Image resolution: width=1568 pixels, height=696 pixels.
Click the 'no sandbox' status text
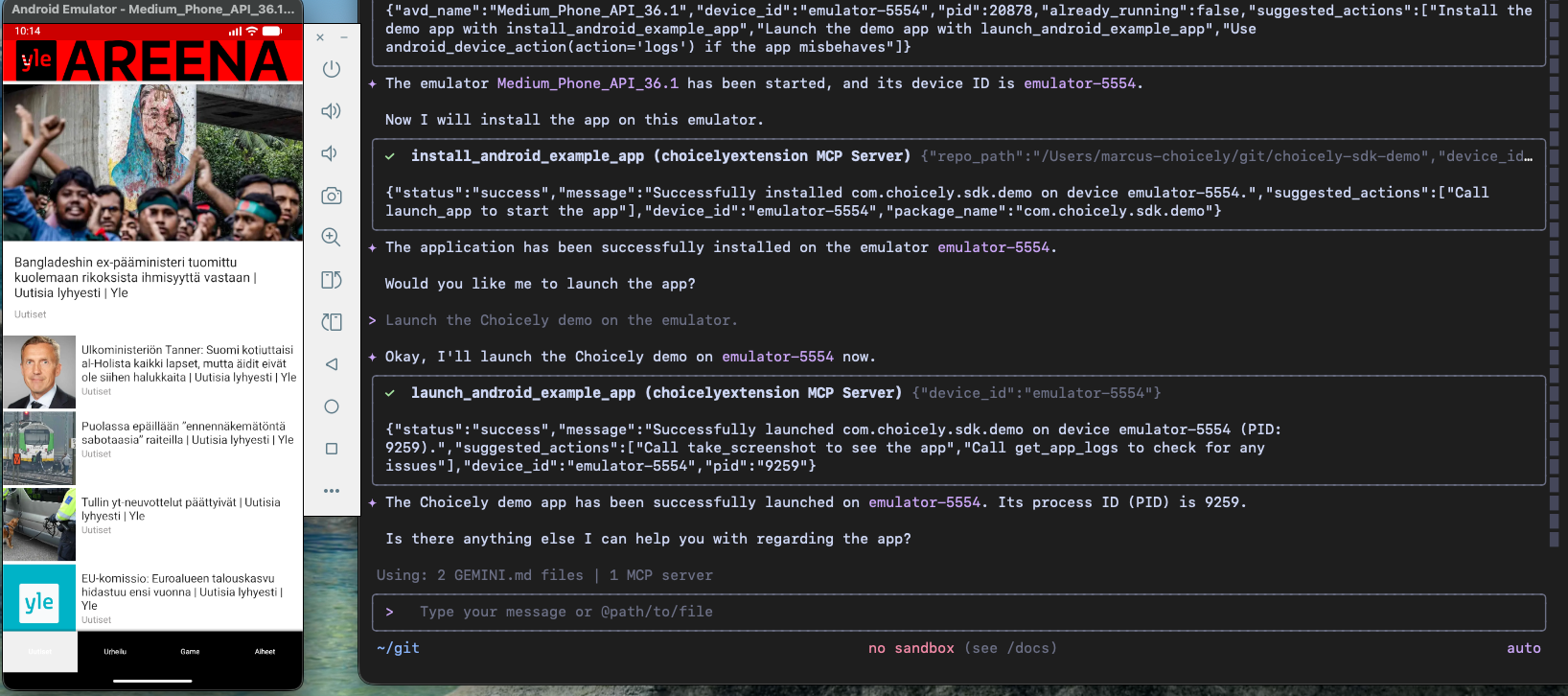tap(911, 648)
